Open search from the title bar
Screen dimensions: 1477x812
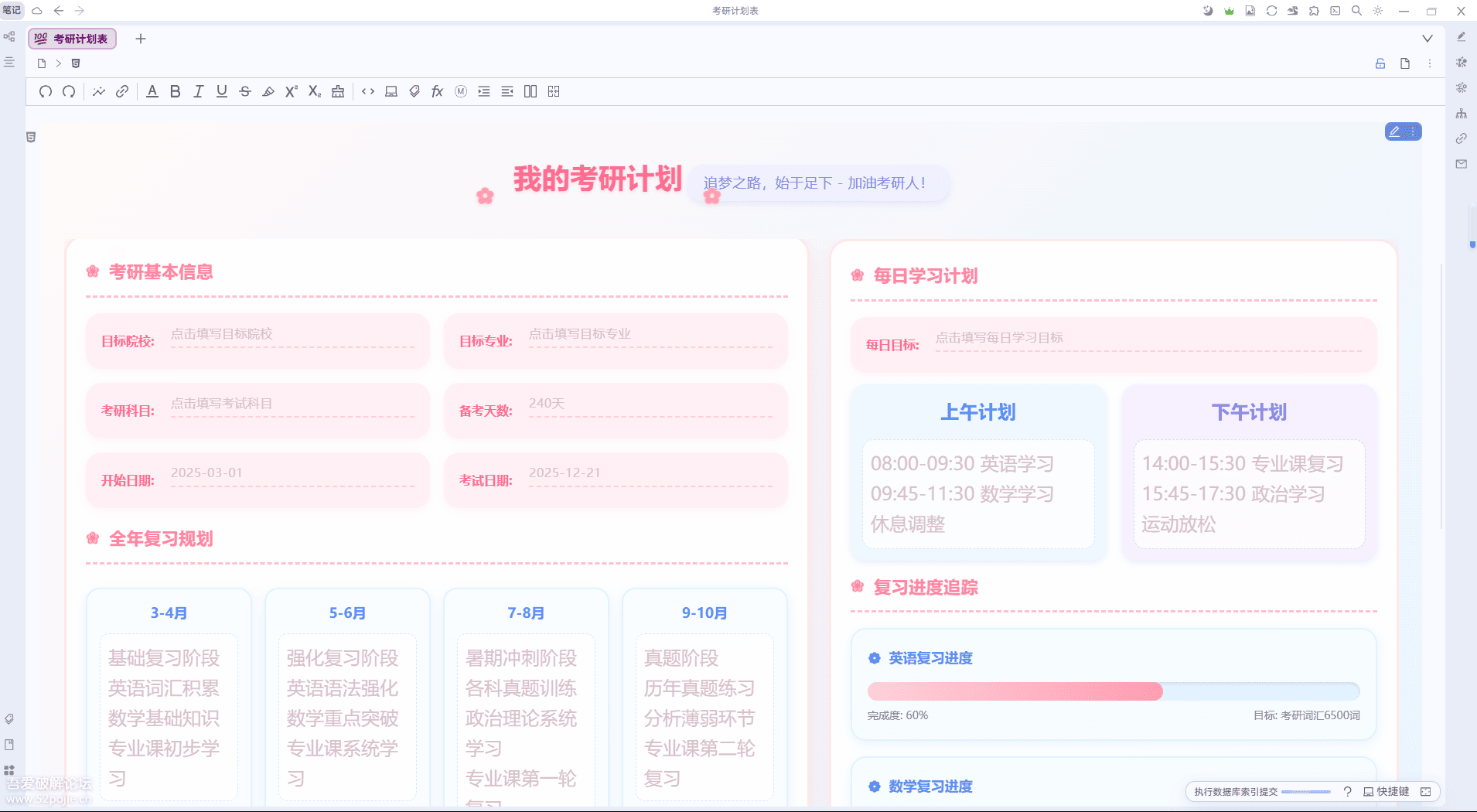[x=1356, y=10]
